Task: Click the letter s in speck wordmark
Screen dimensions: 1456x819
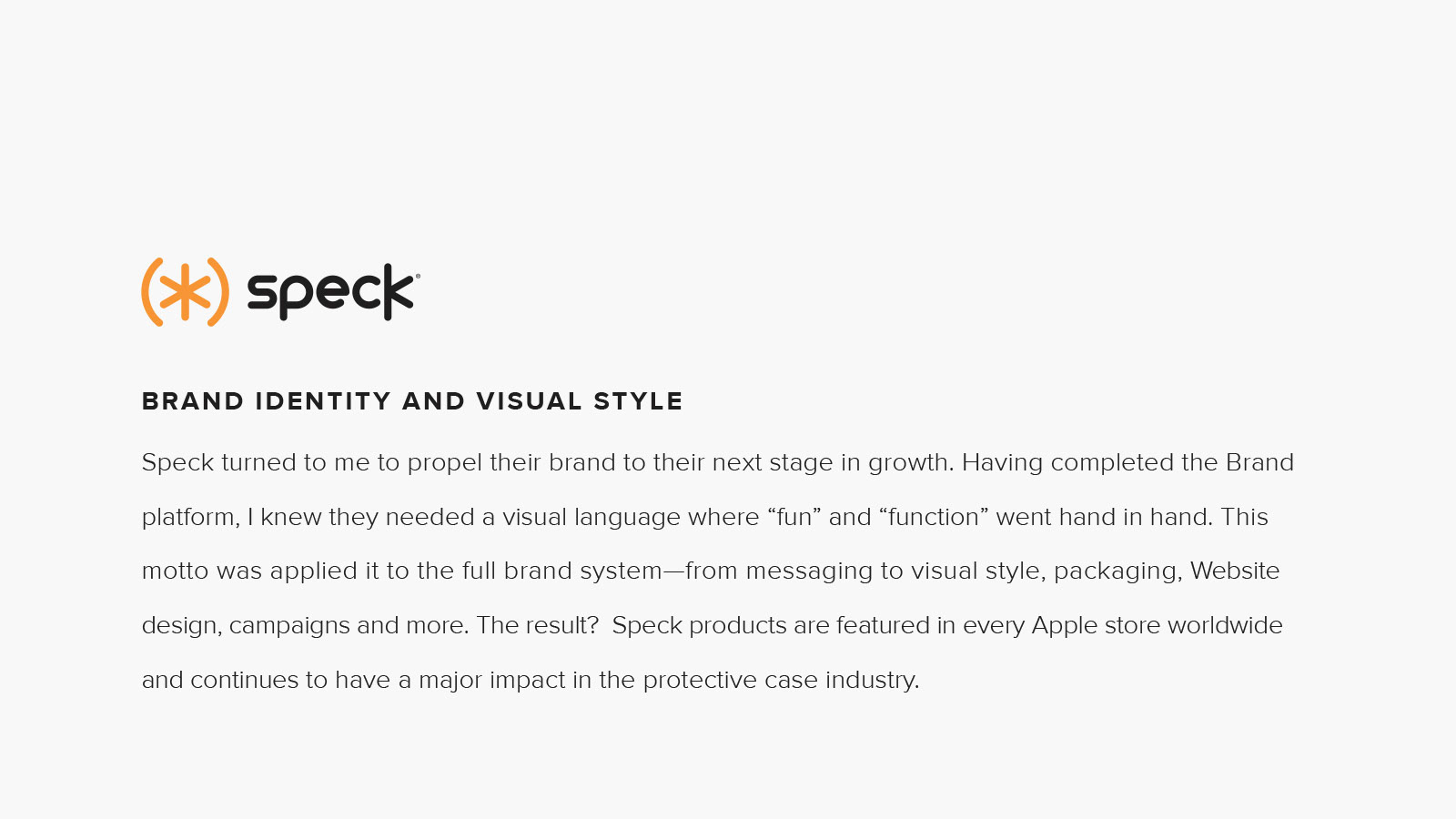Action: 260,294
